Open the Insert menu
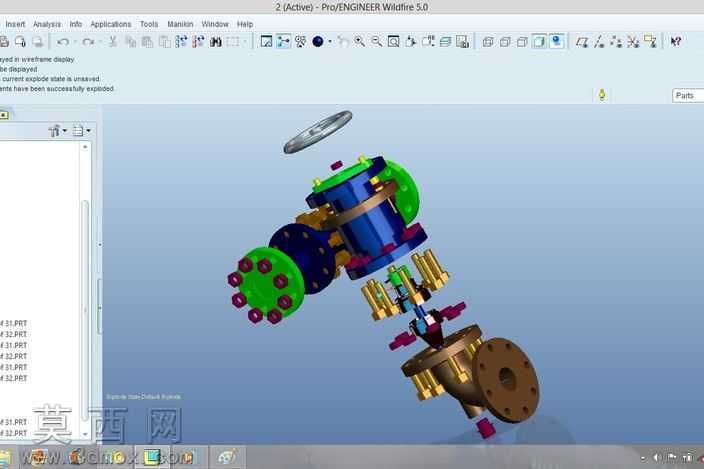This screenshot has width=704, height=469. (x=15, y=24)
